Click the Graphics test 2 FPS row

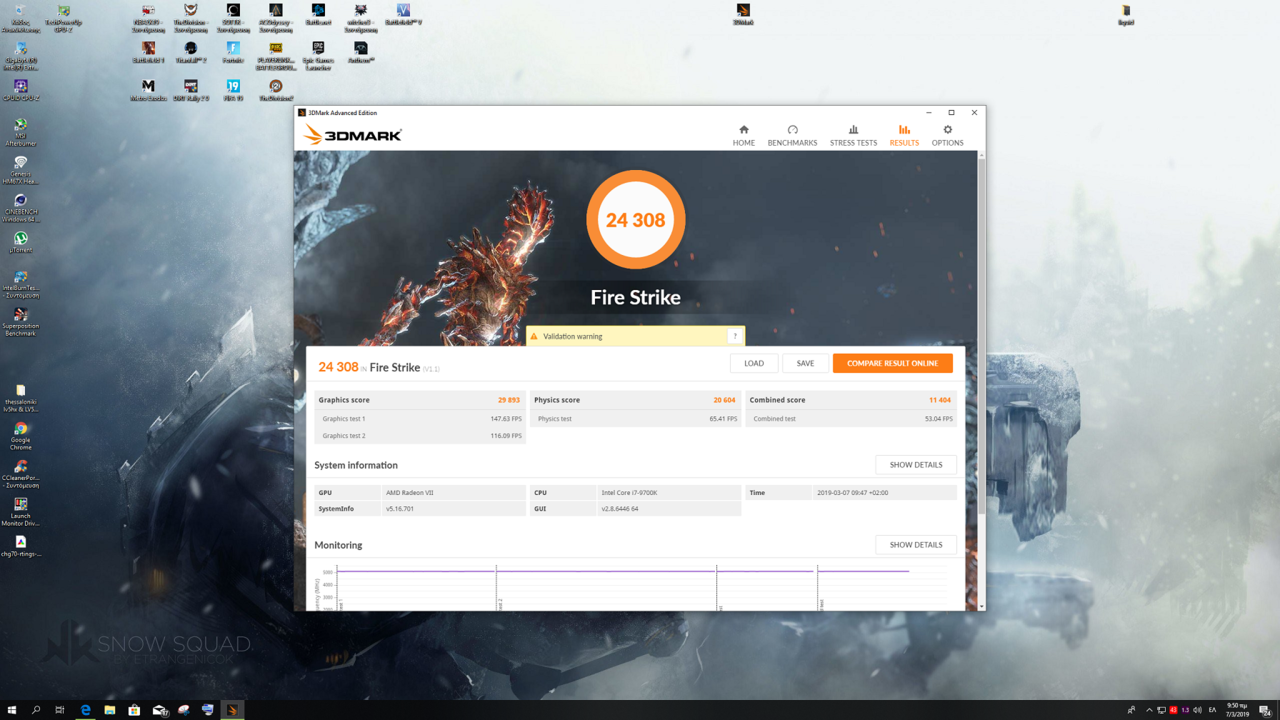click(420, 436)
